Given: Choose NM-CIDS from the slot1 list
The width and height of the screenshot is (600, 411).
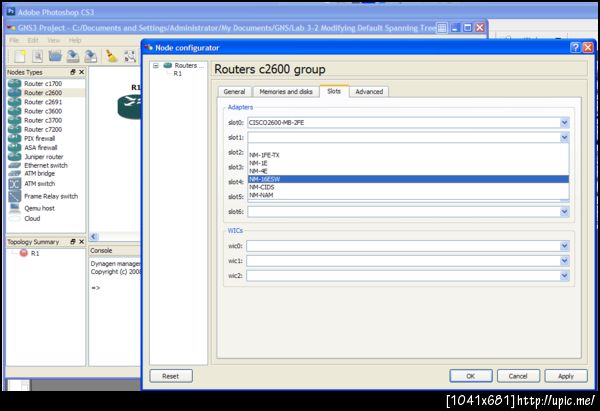Looking at the screenshot, I should tap(408, 187).
